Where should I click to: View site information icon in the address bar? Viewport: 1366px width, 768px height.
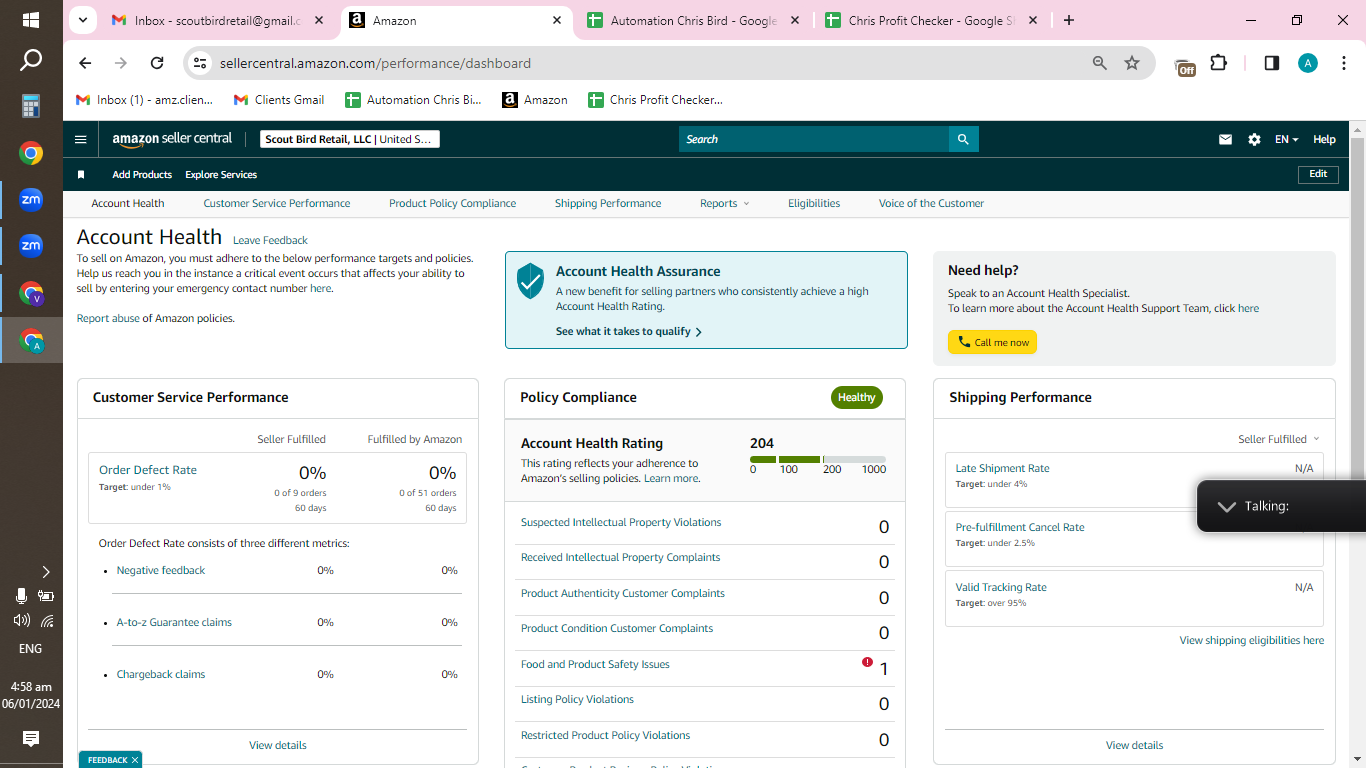tap(200, 63)
